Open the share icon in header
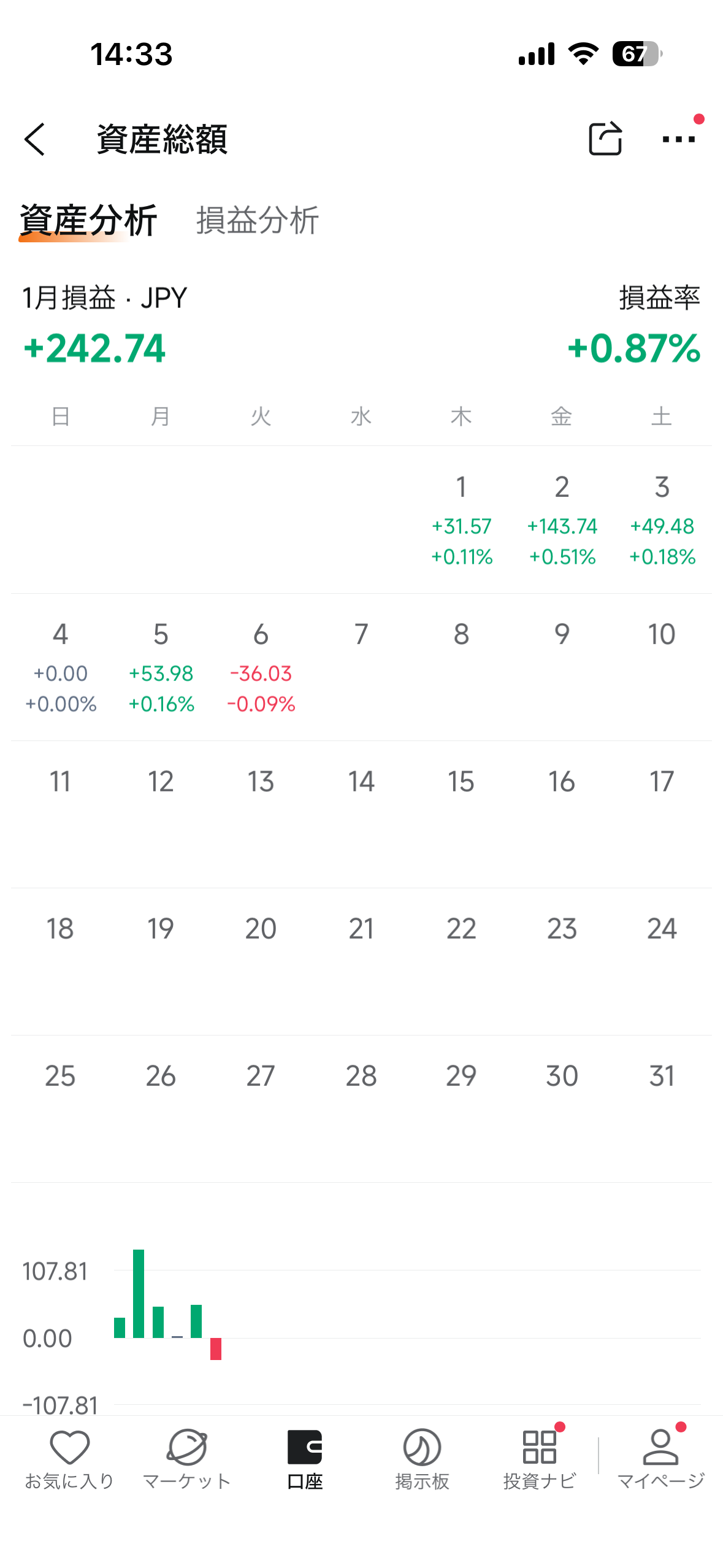The height and width of the screenshot is (1568, 723). point(605,139)
